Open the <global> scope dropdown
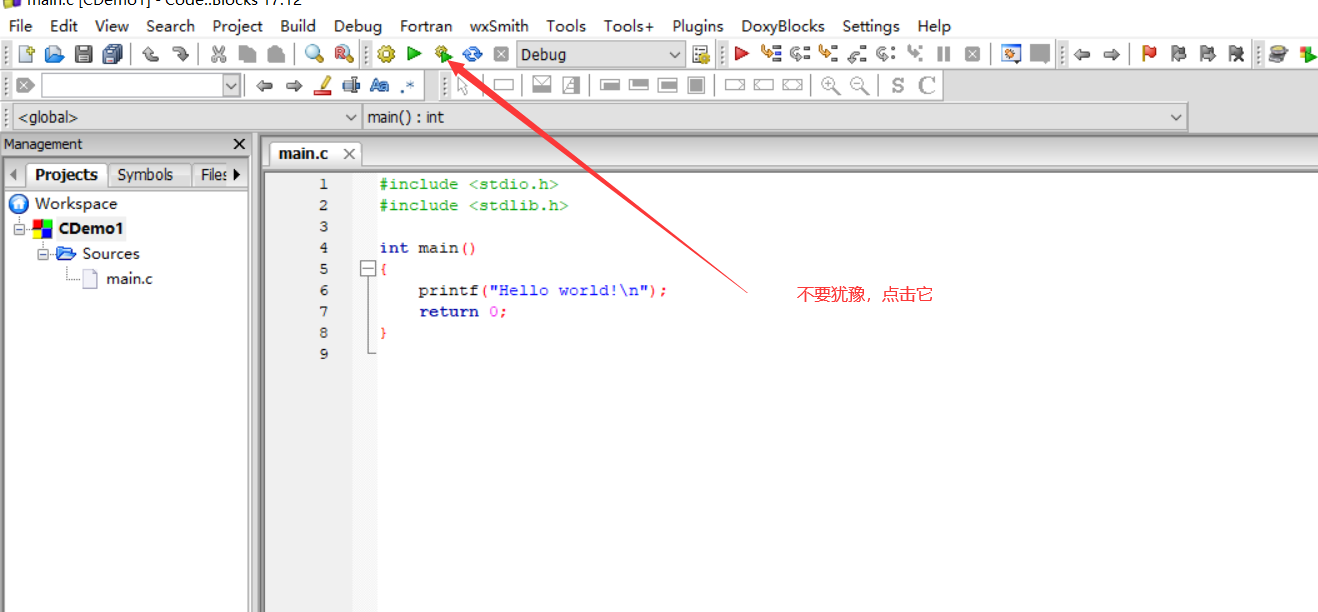 [186, 117]
